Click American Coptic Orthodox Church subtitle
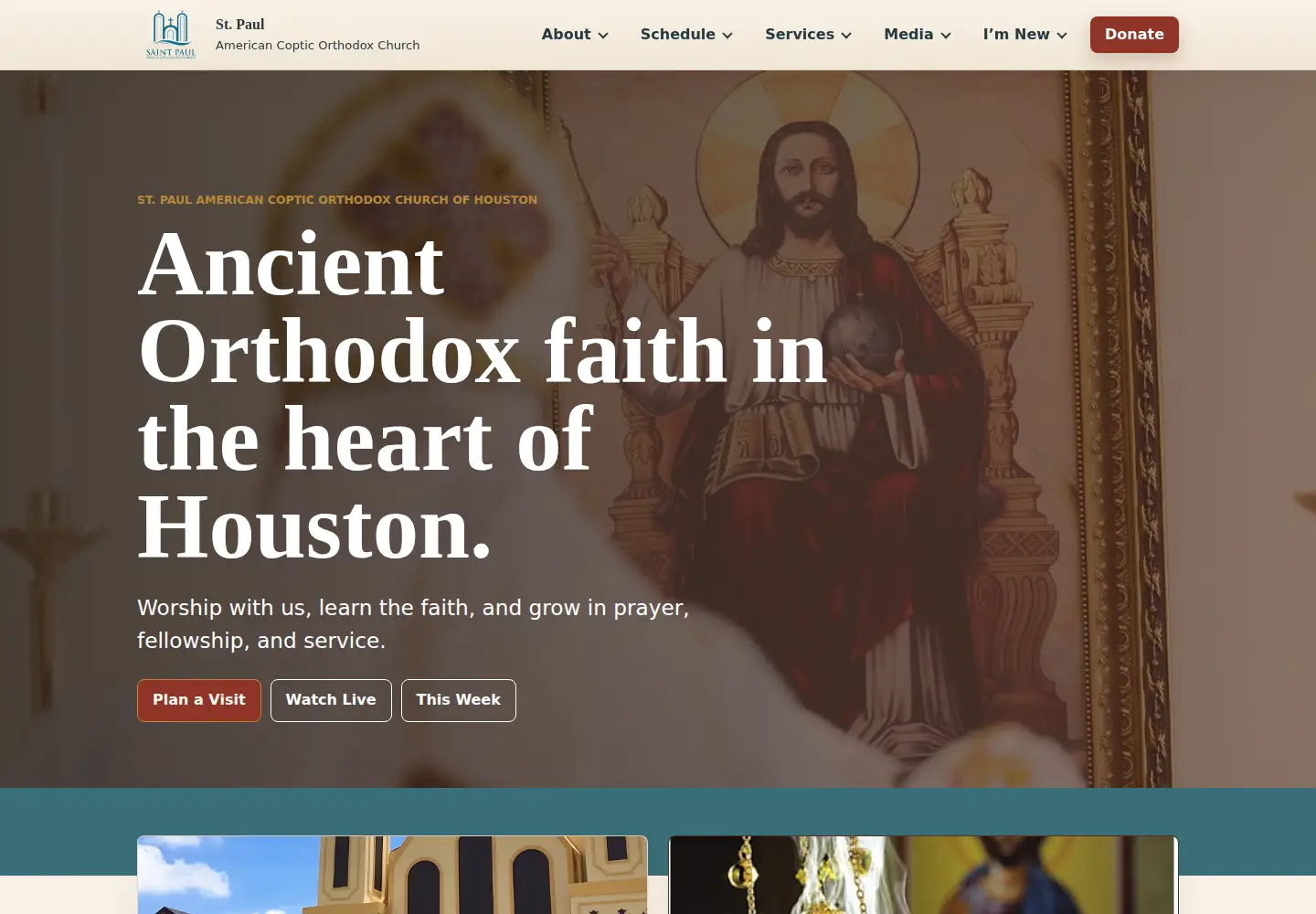This screenshot has height=914, width=1316. click(x=318, y=45)
